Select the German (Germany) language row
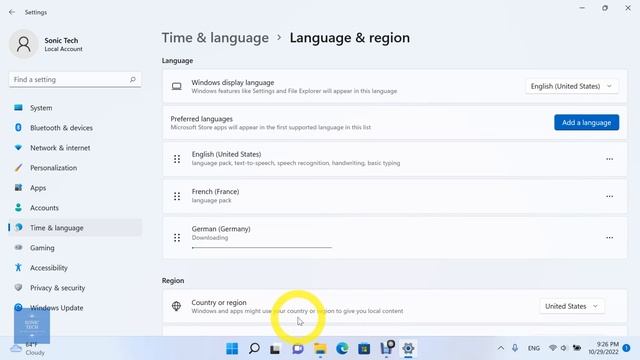The image size is (640, 360). [x=395, y=238]
